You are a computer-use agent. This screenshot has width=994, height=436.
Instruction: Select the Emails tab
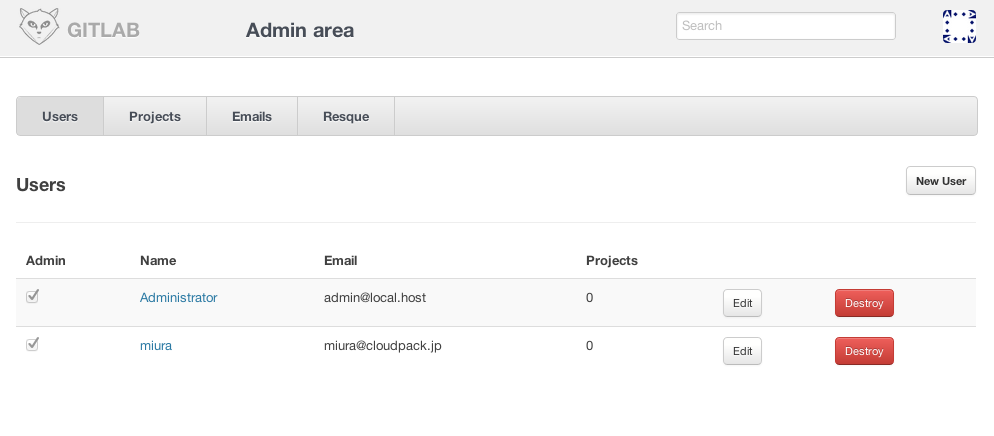[252, 116]
